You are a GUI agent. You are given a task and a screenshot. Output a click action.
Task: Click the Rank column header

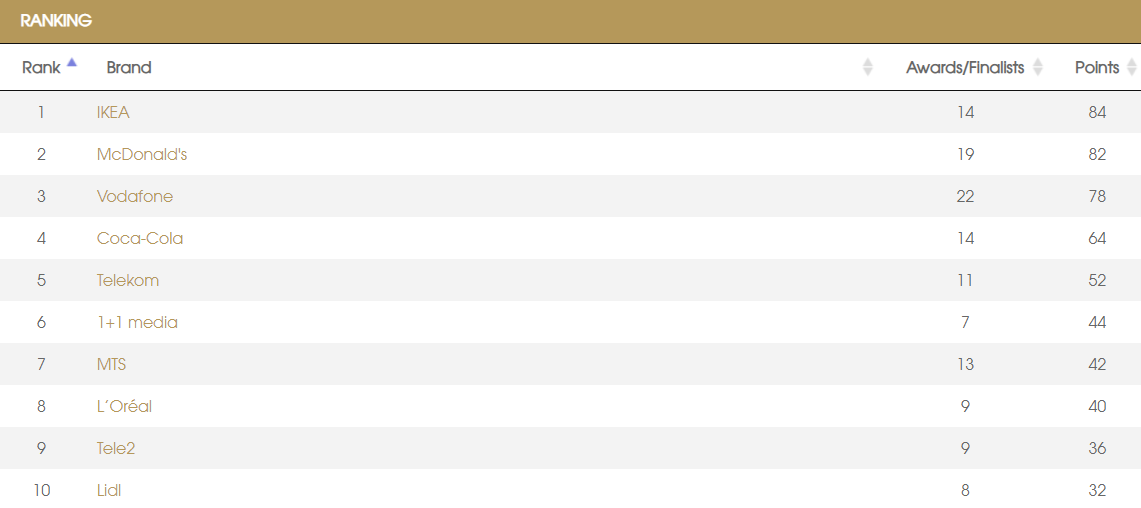41,67
